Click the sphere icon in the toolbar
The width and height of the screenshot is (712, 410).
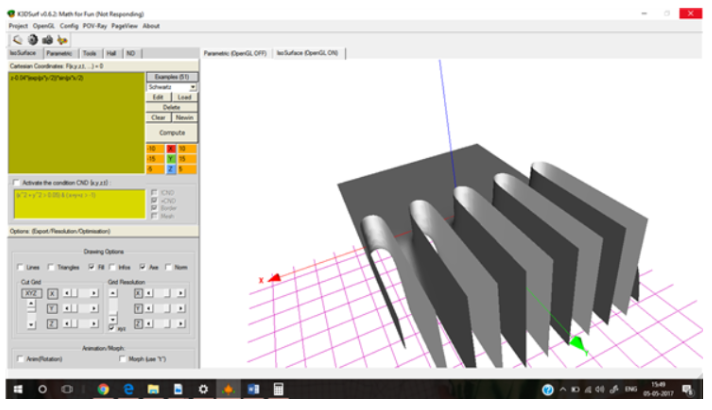click(32, 39)
